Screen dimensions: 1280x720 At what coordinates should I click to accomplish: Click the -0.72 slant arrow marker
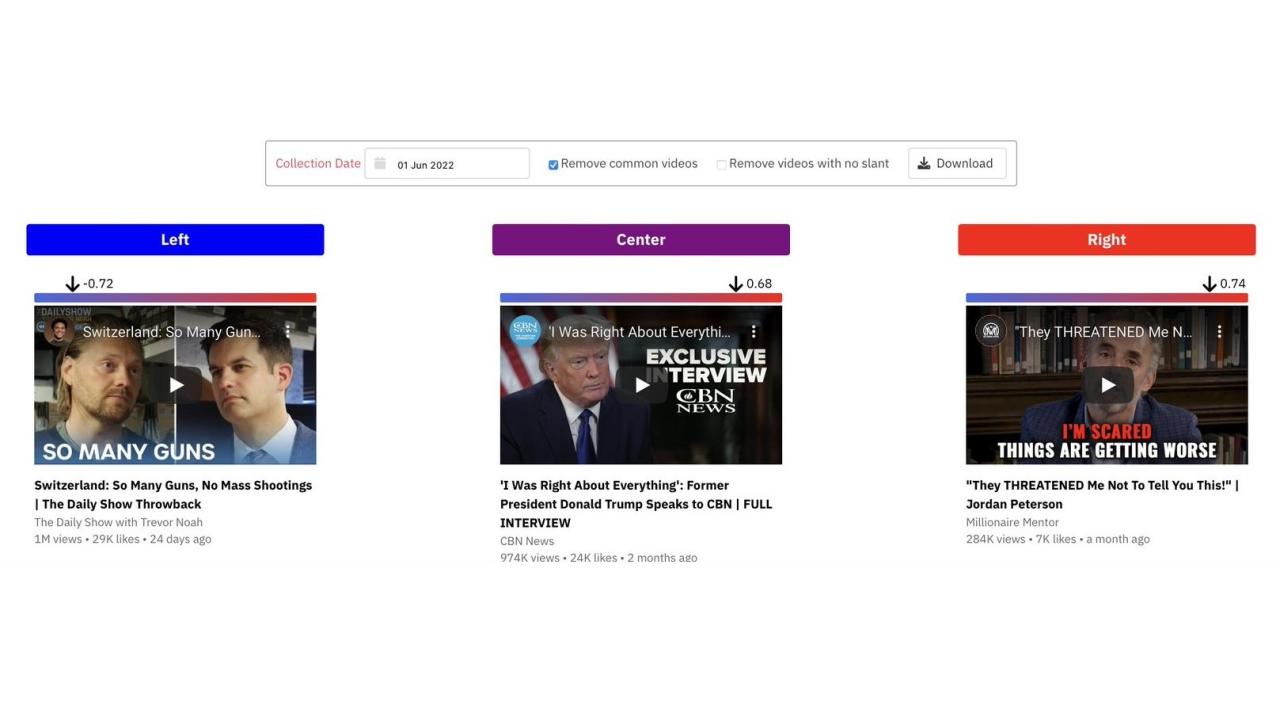72,284
